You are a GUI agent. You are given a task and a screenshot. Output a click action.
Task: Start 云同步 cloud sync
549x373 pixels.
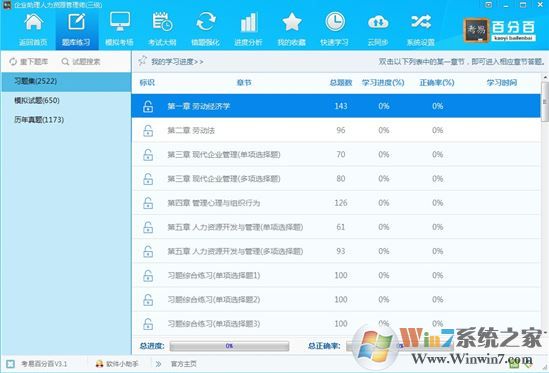[378, 30]
